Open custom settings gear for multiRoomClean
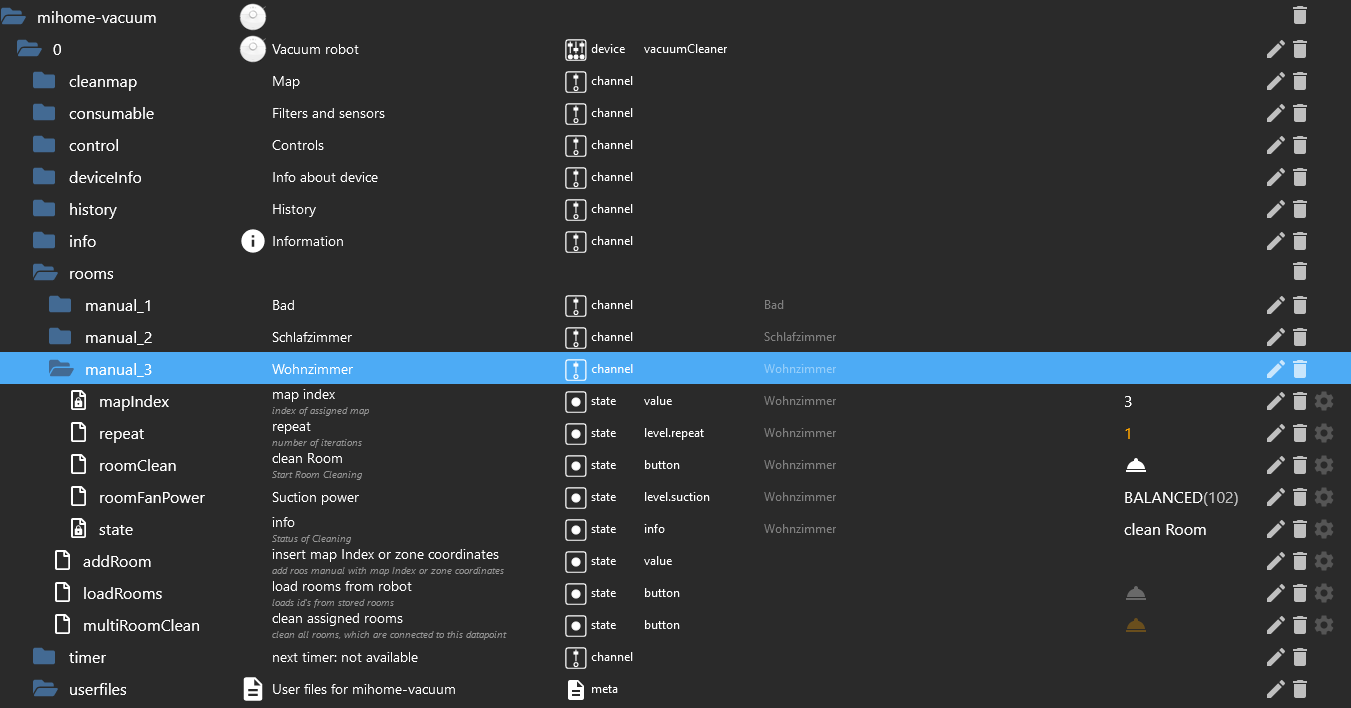 1324,625
